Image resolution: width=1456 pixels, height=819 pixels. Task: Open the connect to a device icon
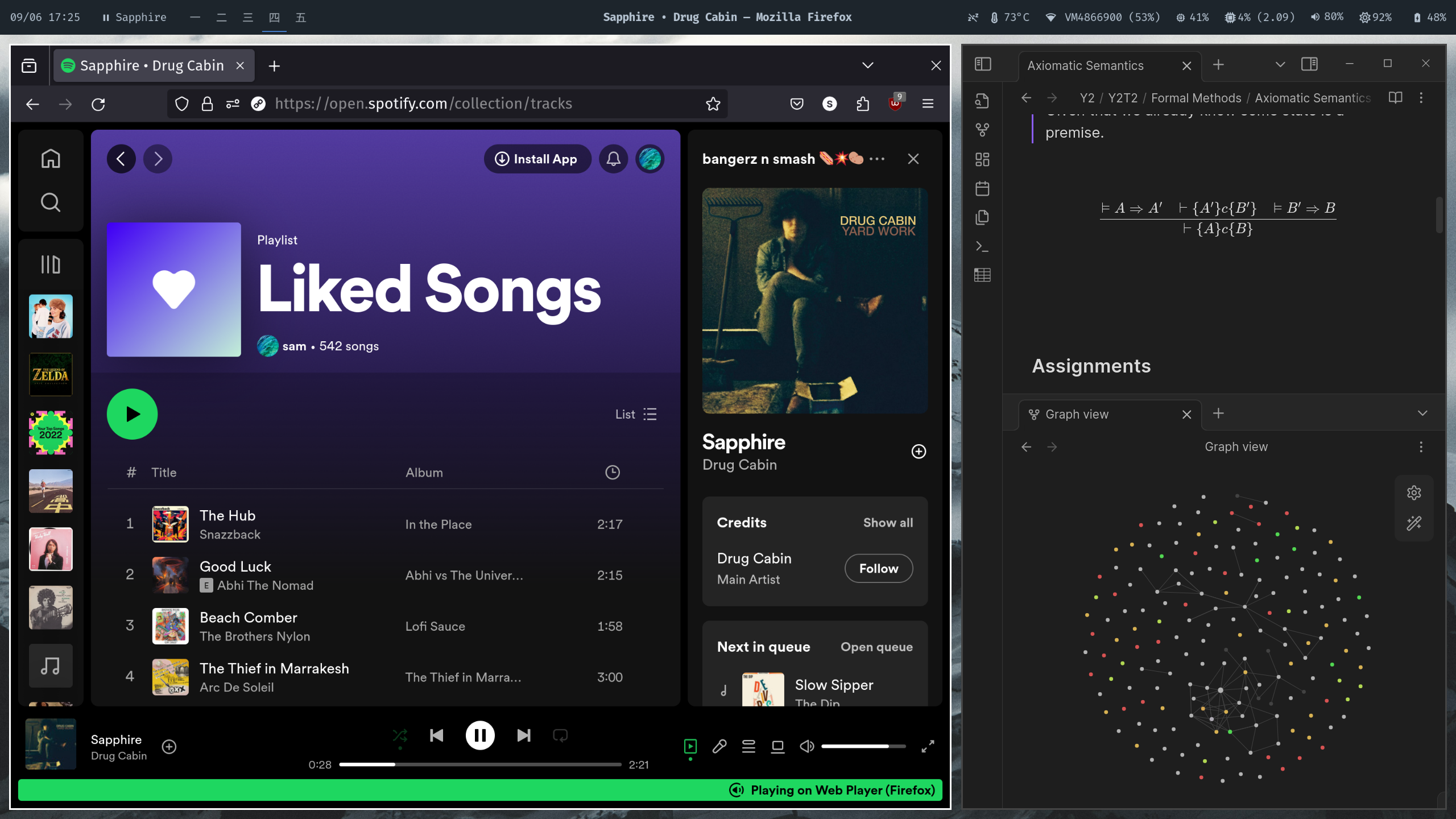[777, 746]
